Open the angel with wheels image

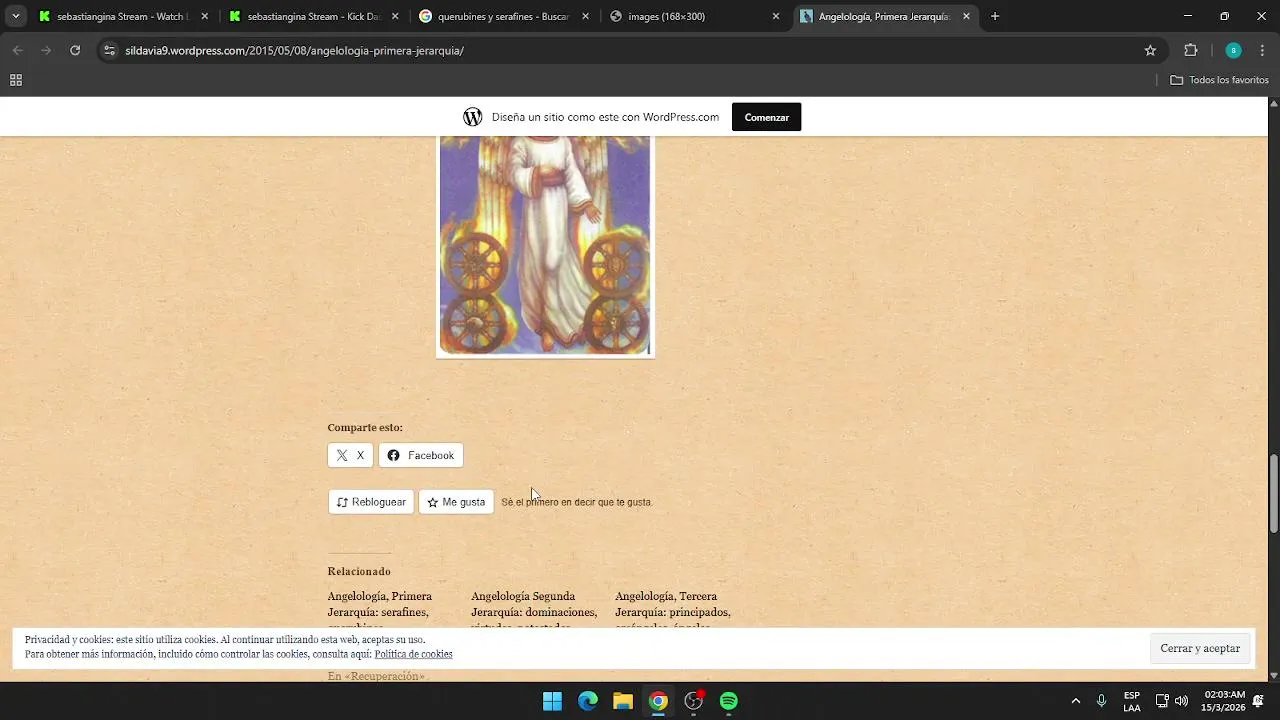[545, 246]
